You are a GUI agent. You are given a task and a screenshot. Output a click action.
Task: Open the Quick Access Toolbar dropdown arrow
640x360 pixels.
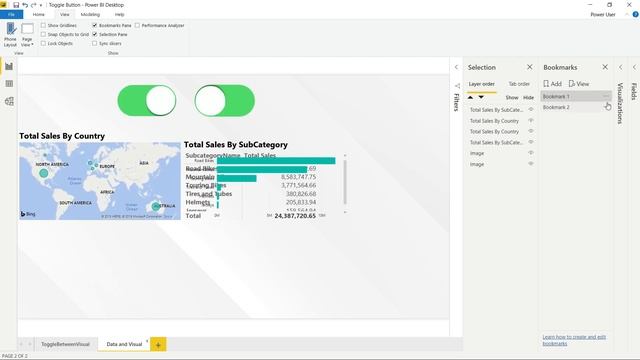[x=41, y=5]
